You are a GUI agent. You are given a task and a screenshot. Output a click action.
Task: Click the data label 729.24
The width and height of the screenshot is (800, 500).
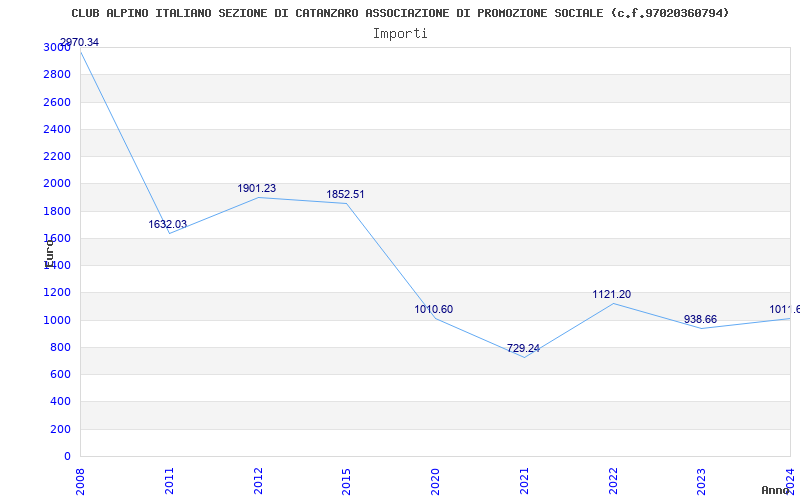523,348
